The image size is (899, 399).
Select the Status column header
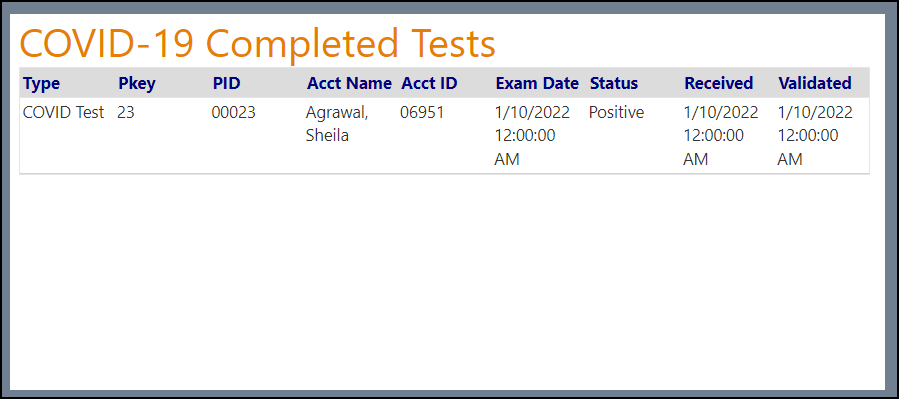[x=613, y=84]
